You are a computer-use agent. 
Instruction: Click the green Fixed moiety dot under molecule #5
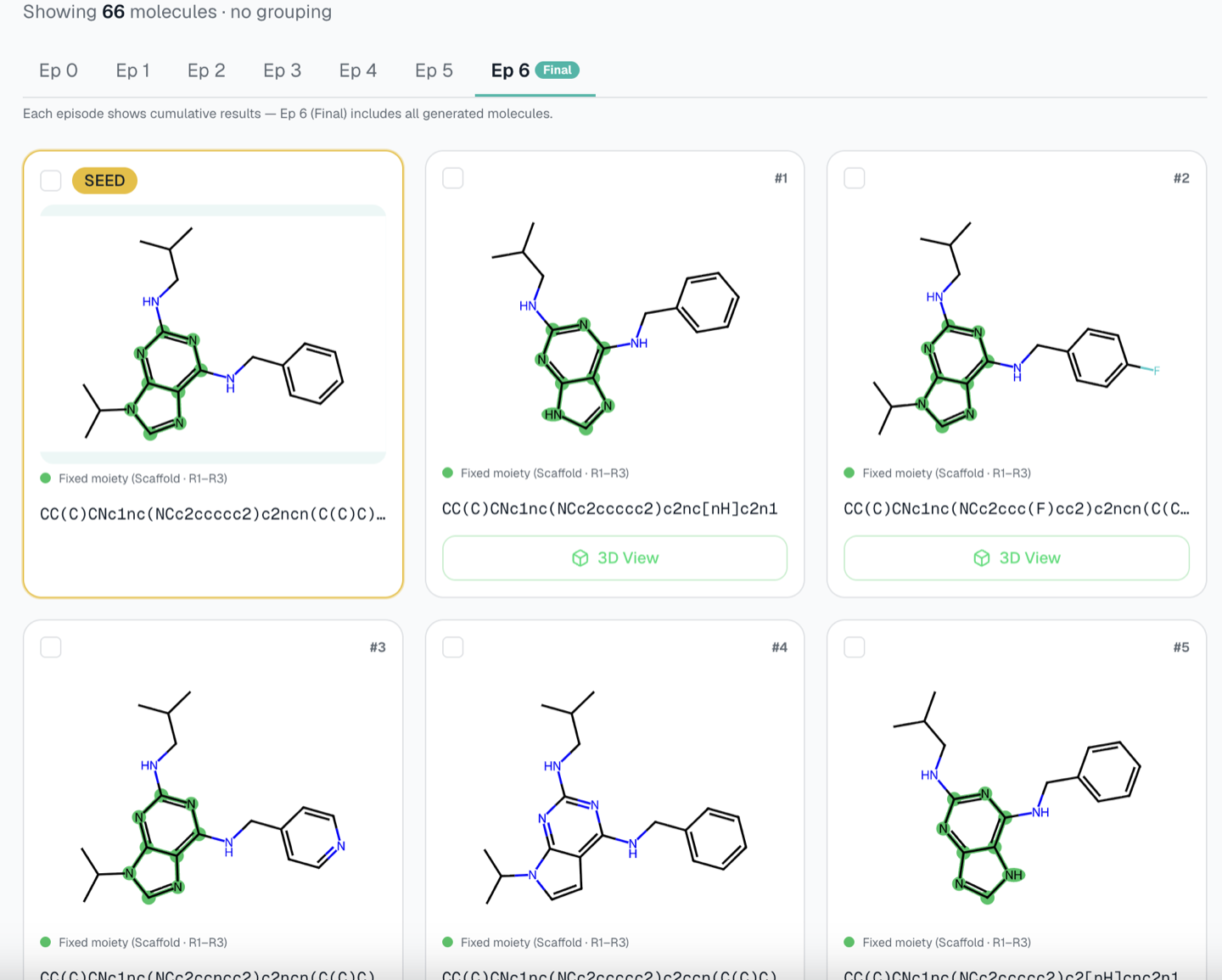[x=849, y=942]
